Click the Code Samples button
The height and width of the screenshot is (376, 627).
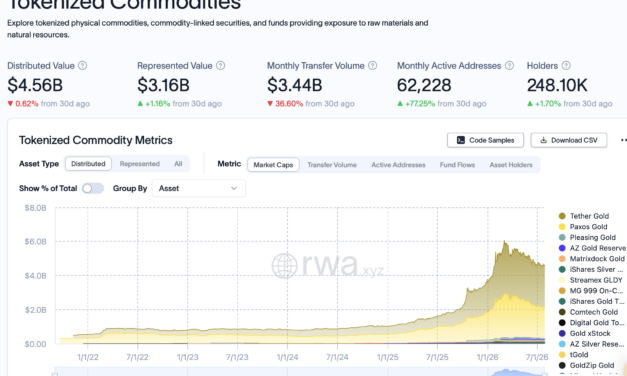pos(485,140)
